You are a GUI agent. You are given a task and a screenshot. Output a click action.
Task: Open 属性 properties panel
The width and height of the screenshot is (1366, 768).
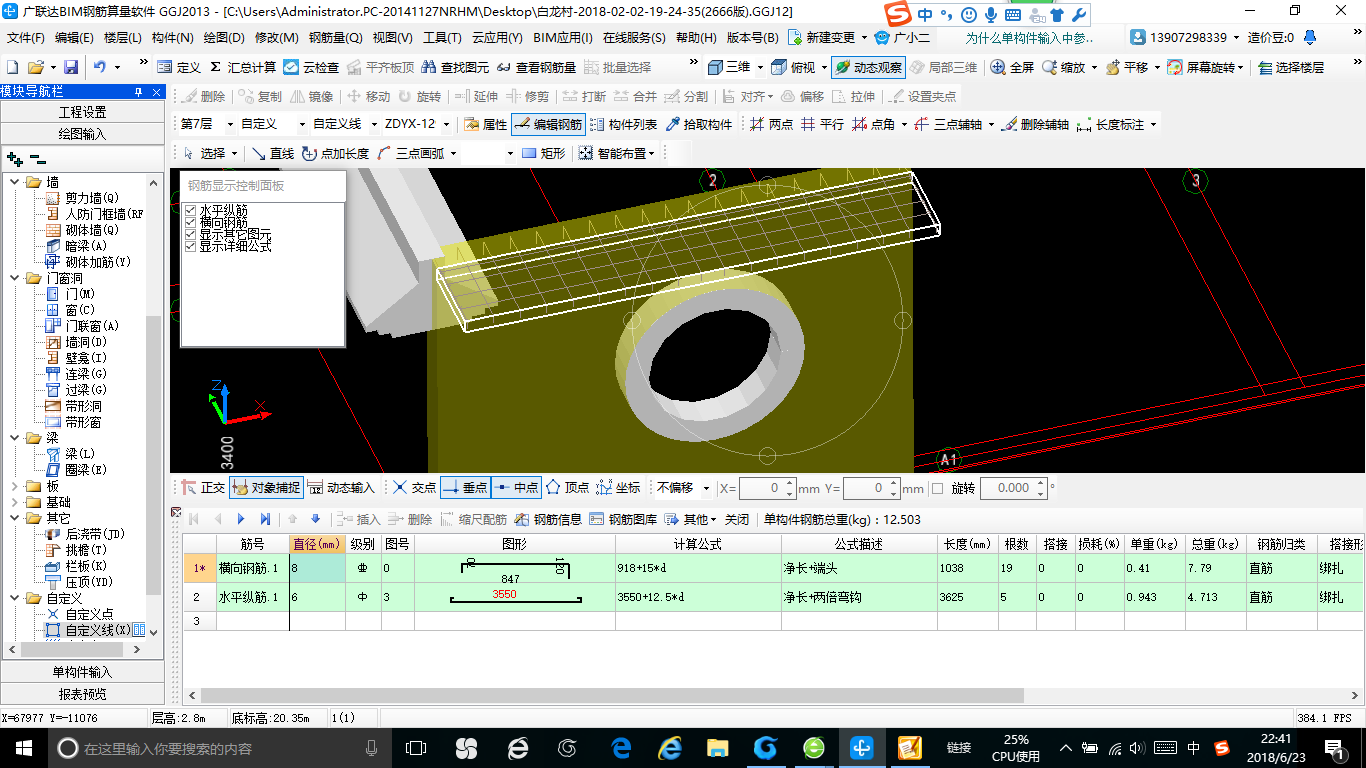[x=486, y=124]
